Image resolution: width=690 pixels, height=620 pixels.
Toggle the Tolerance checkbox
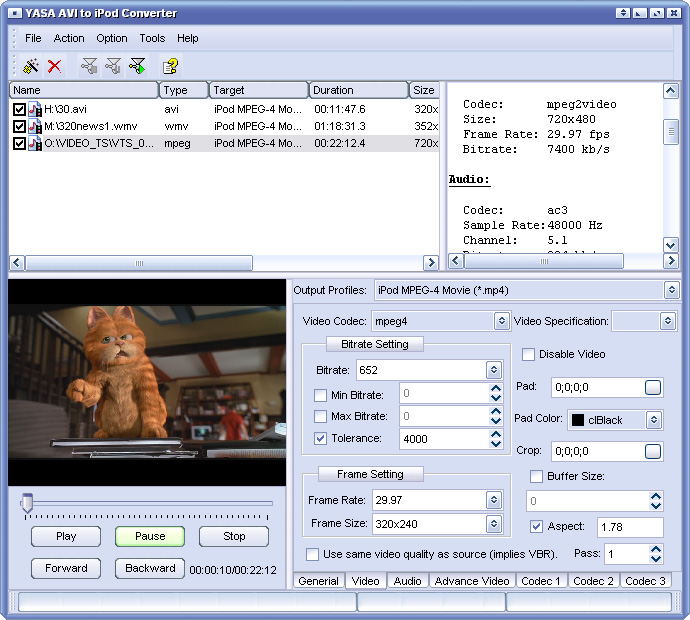pos(320,438)
